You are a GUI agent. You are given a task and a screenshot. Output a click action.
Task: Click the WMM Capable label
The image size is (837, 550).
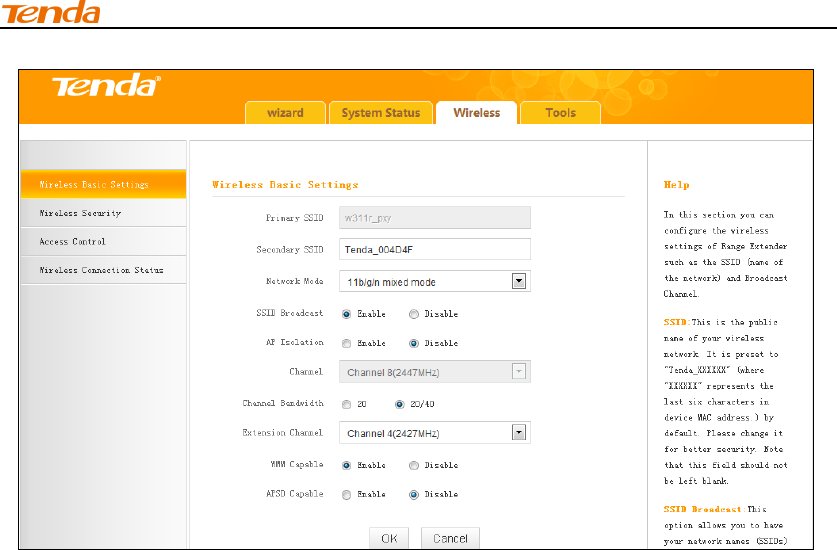(x=297, y=465)
